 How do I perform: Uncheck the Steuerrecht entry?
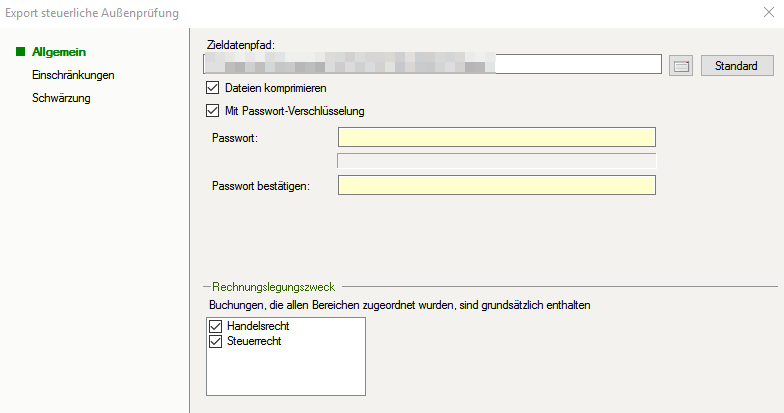point(215,341)
